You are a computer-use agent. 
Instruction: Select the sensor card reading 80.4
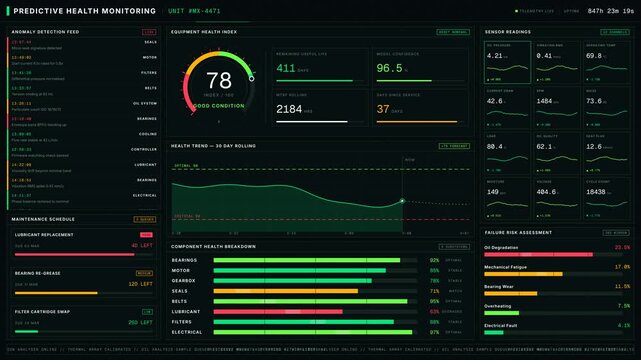(x=507, y=153)
